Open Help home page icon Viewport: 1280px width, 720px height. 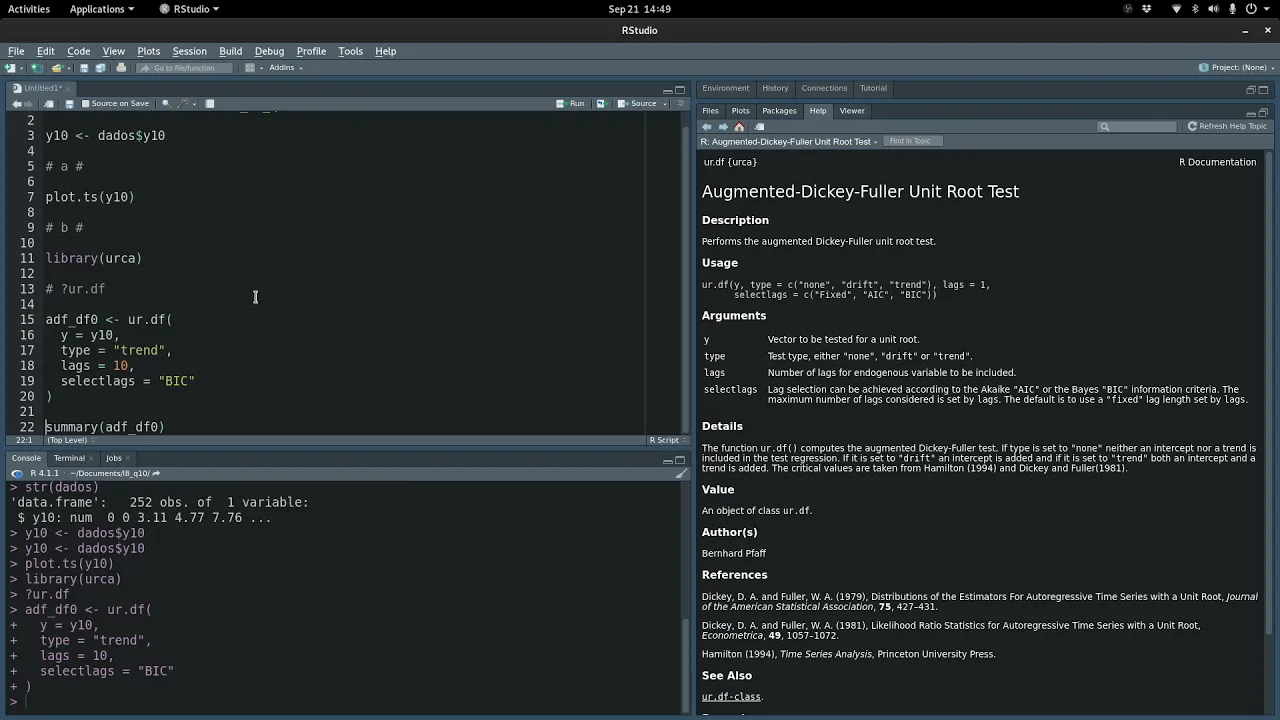pos(739,127)
